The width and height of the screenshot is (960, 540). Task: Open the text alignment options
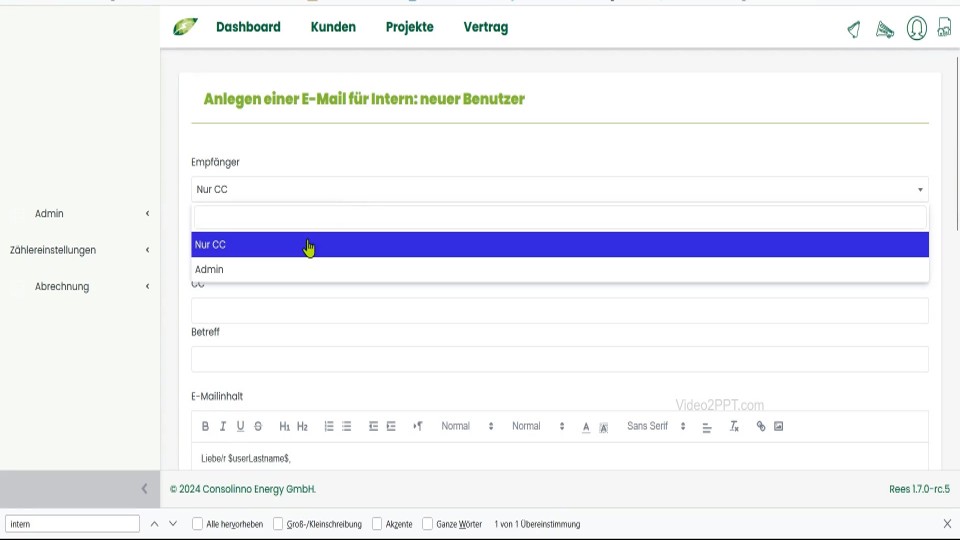pos(707,427)
